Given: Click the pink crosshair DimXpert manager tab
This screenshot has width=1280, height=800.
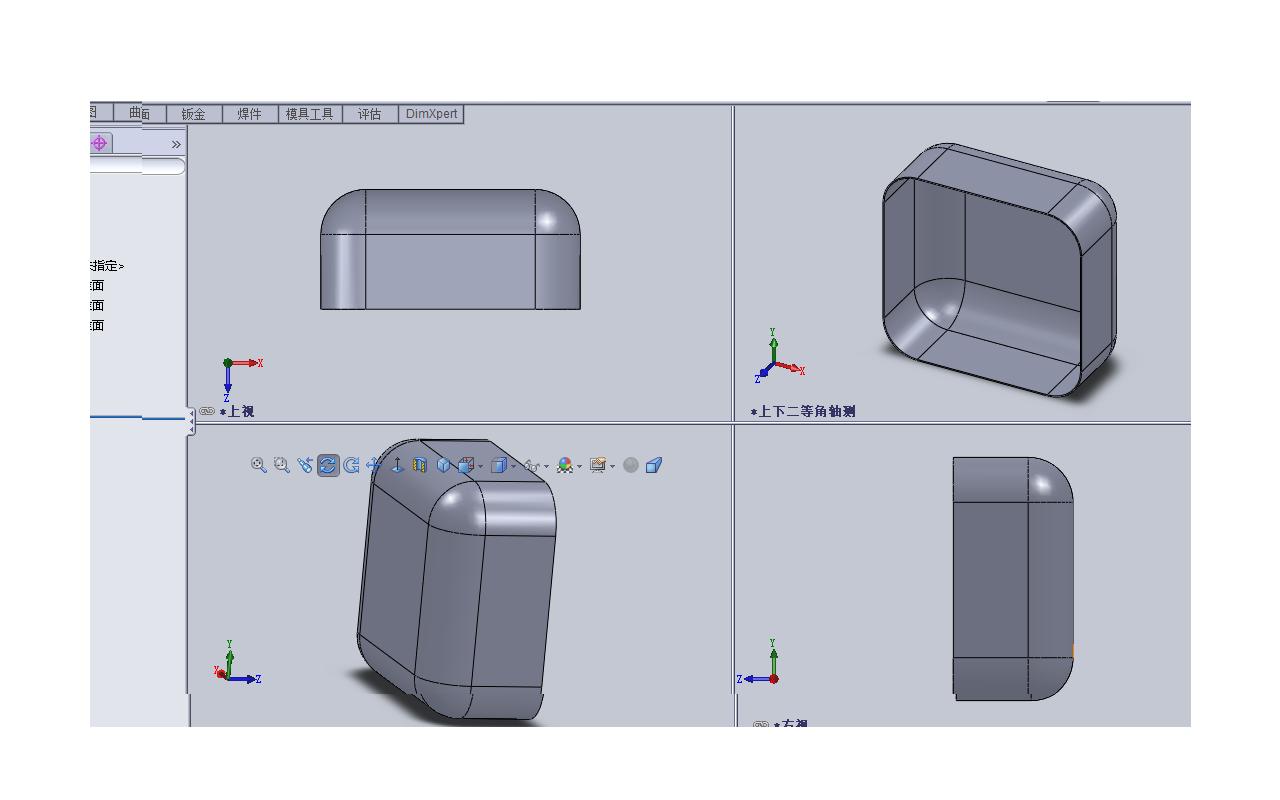Looking at the screenshot, I should click(x=99, y=143).
